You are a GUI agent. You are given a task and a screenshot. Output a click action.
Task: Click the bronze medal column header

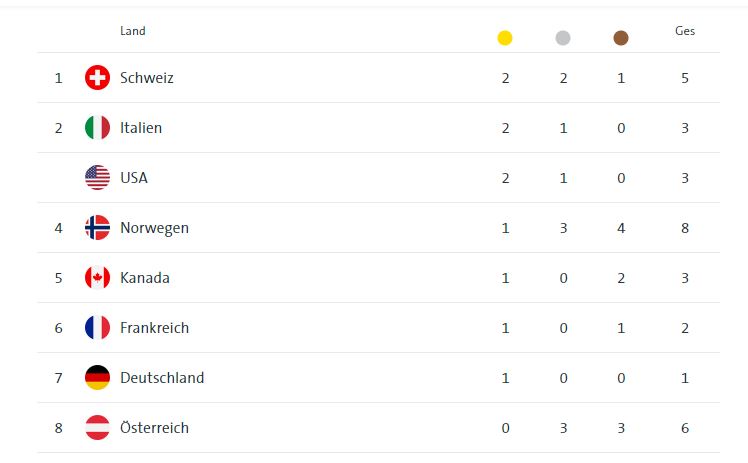tap(621, 38)
